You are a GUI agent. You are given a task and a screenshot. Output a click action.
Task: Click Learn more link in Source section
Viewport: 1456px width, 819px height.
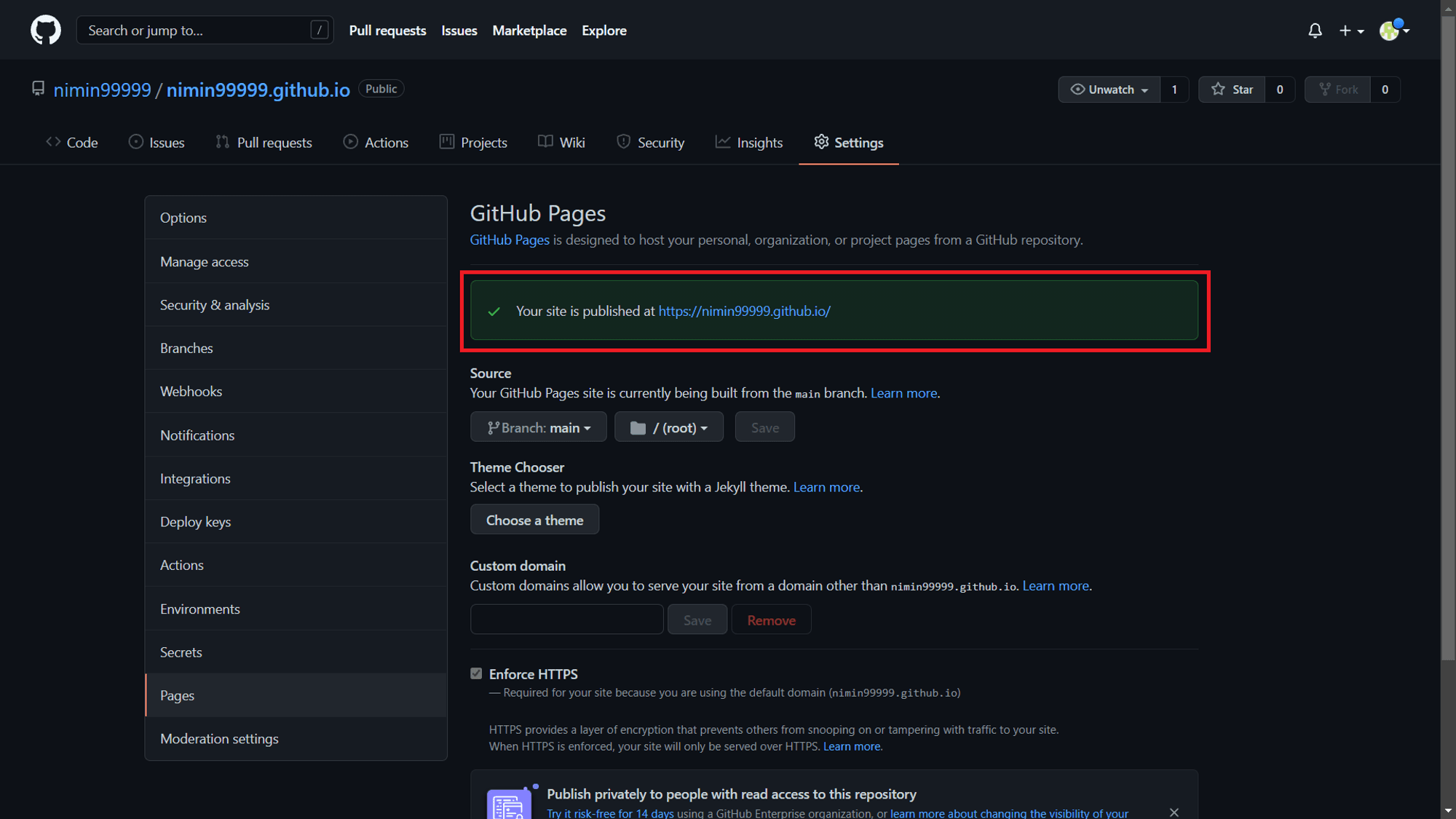tap(903, 393)
